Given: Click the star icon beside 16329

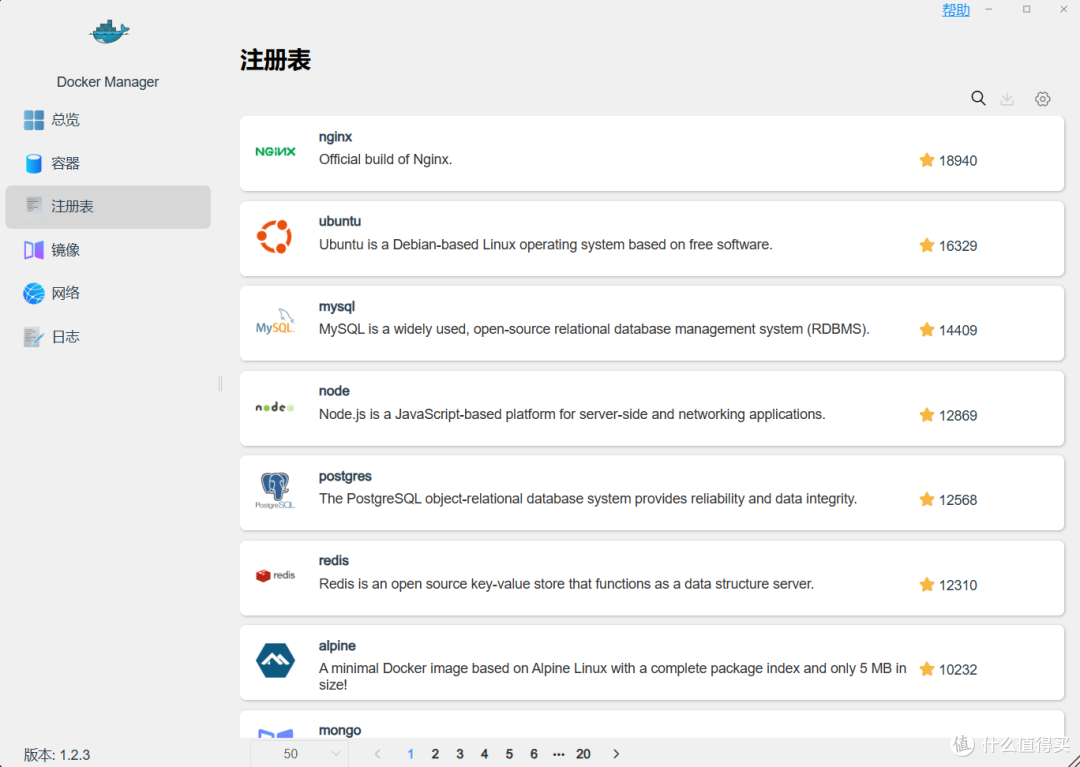Looking at the screenshot, I should pos(927,245).
